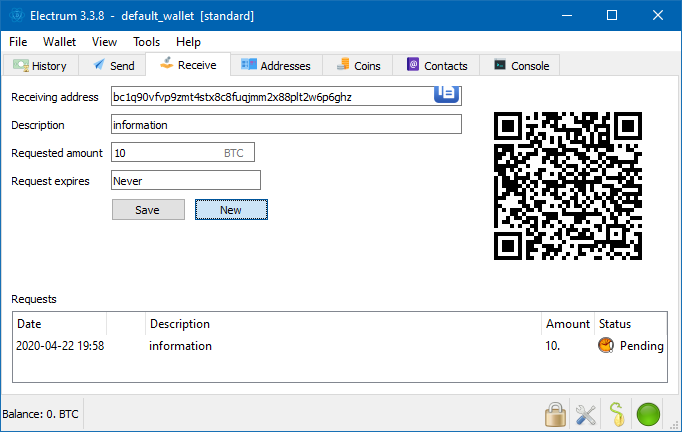Screen dimensions: 682x432
Task: Open the Request expires field
Action: pyautogui.click(x=186, y=181)
